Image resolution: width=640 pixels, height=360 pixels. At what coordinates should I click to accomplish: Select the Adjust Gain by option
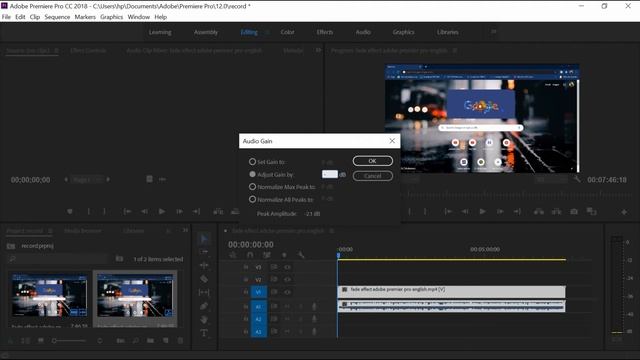point(252,174)
